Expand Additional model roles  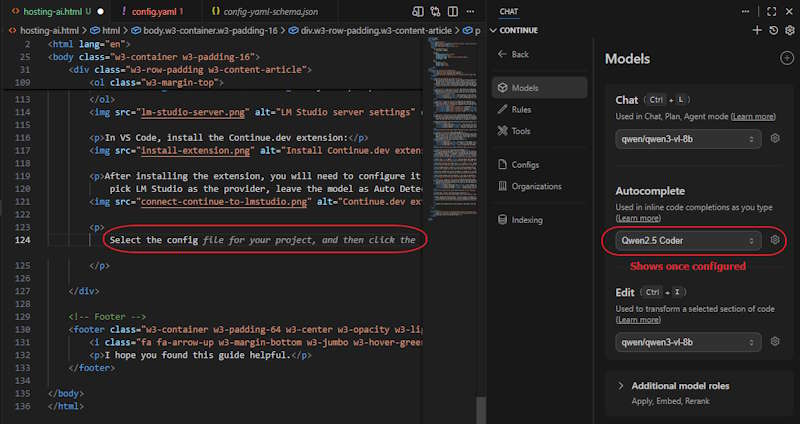[680, 386]
